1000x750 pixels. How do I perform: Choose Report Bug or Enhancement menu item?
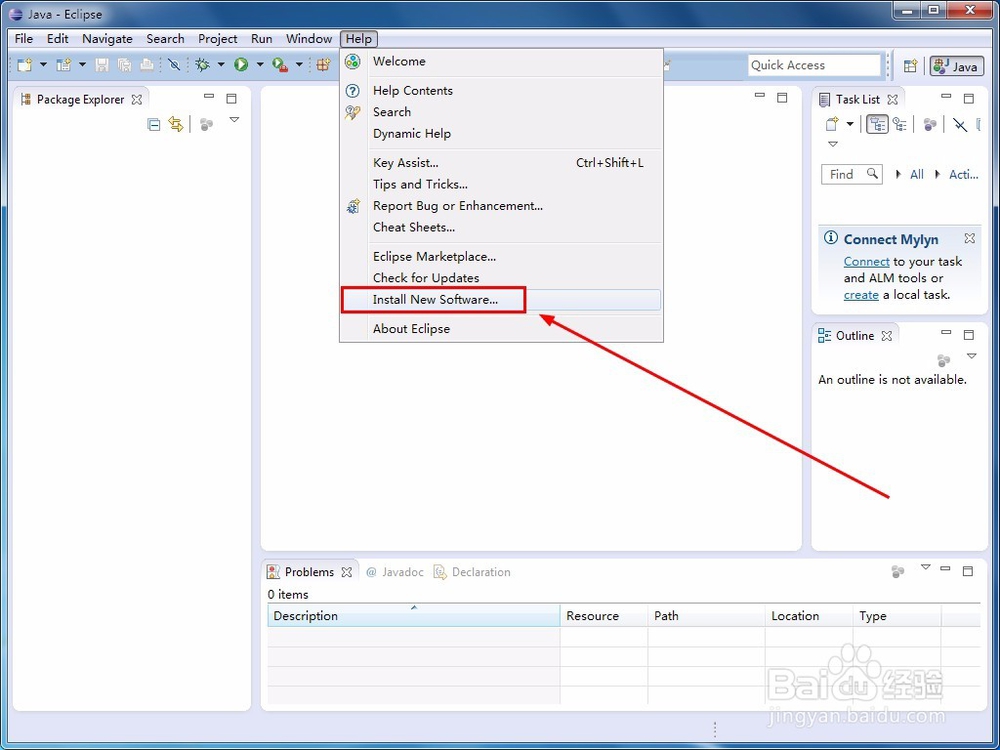pyautogui.click(x=501, y=206)
